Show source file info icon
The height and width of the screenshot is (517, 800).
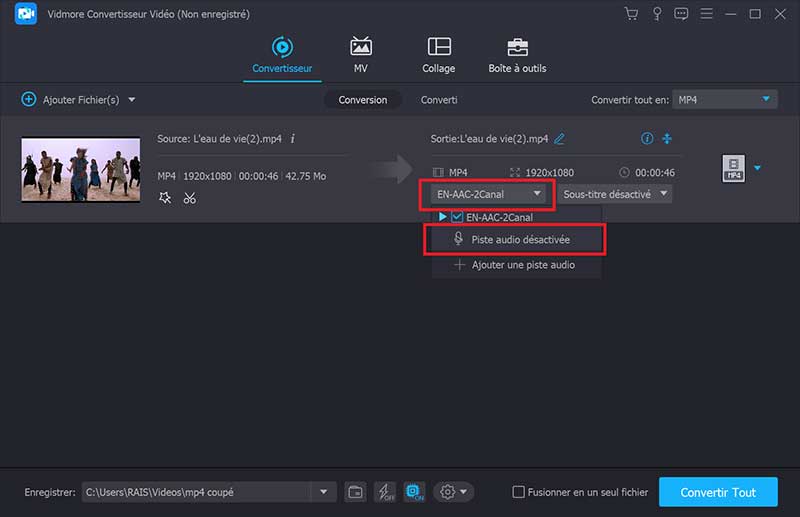click(293, 139)
